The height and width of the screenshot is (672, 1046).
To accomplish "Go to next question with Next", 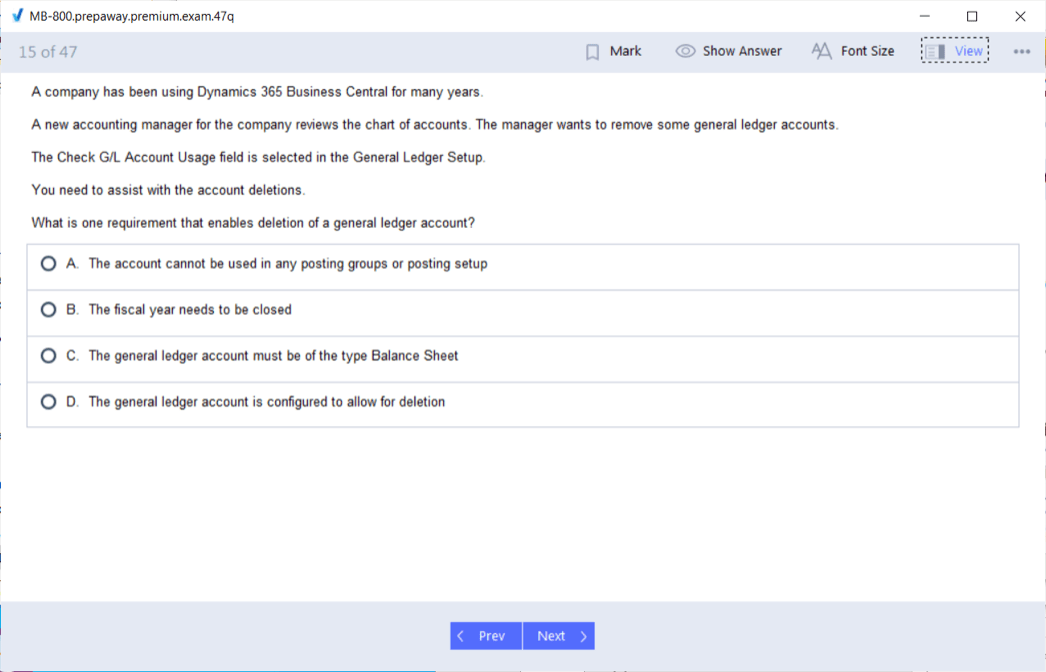I will [x=559, y=636].
